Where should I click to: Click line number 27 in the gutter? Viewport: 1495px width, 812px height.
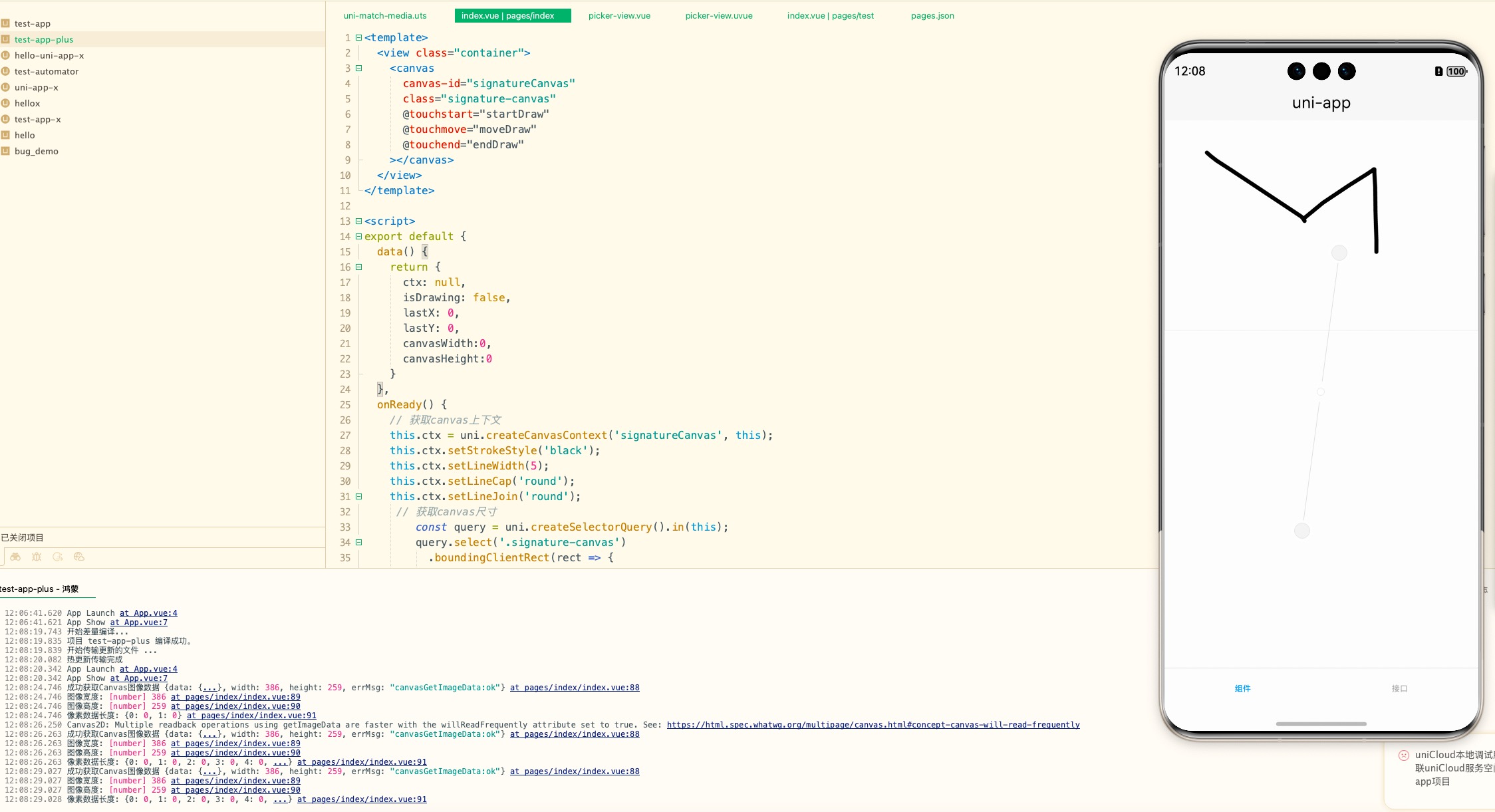click(x=345, y=435)
